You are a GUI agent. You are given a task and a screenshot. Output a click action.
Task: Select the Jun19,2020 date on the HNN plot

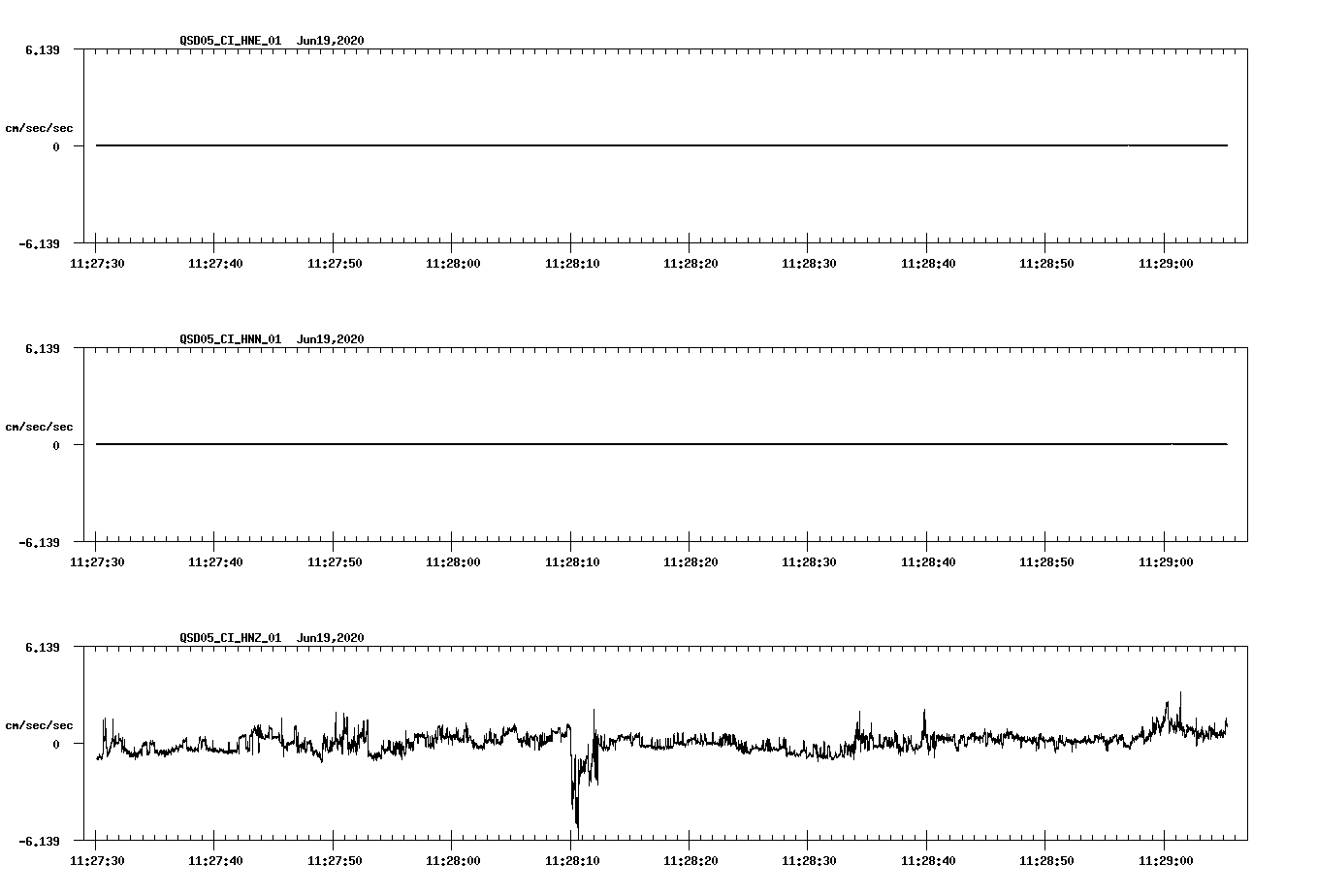331,339
